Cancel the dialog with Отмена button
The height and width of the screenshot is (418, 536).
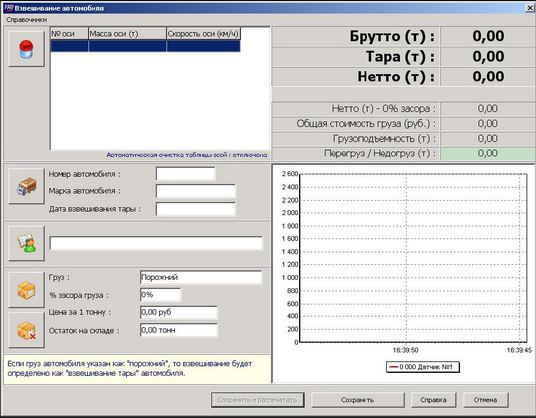(485, 400)
